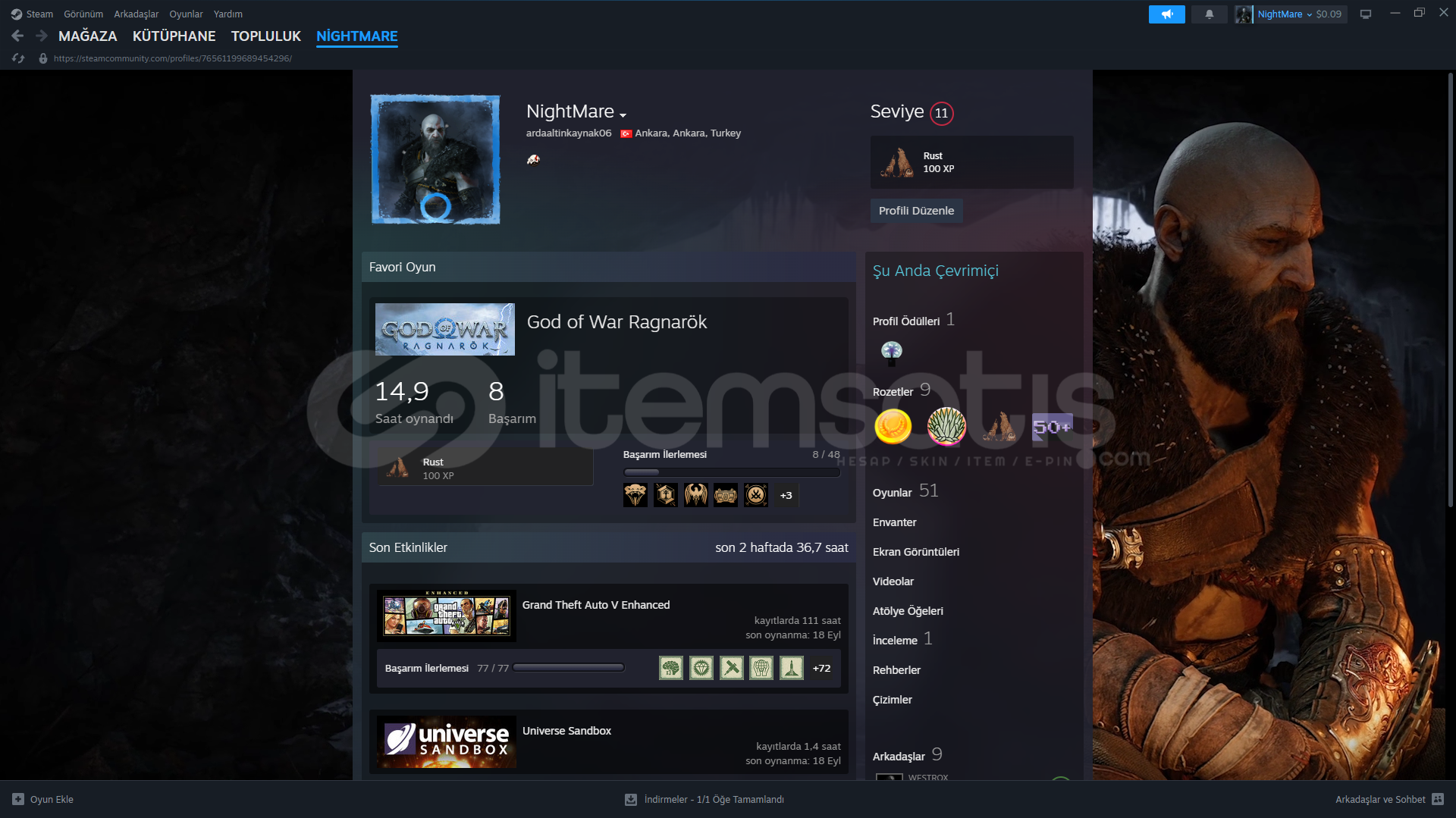
Task: Open Grand Theft Auto V Enhanced thumbnail
Action: point(447,616)
